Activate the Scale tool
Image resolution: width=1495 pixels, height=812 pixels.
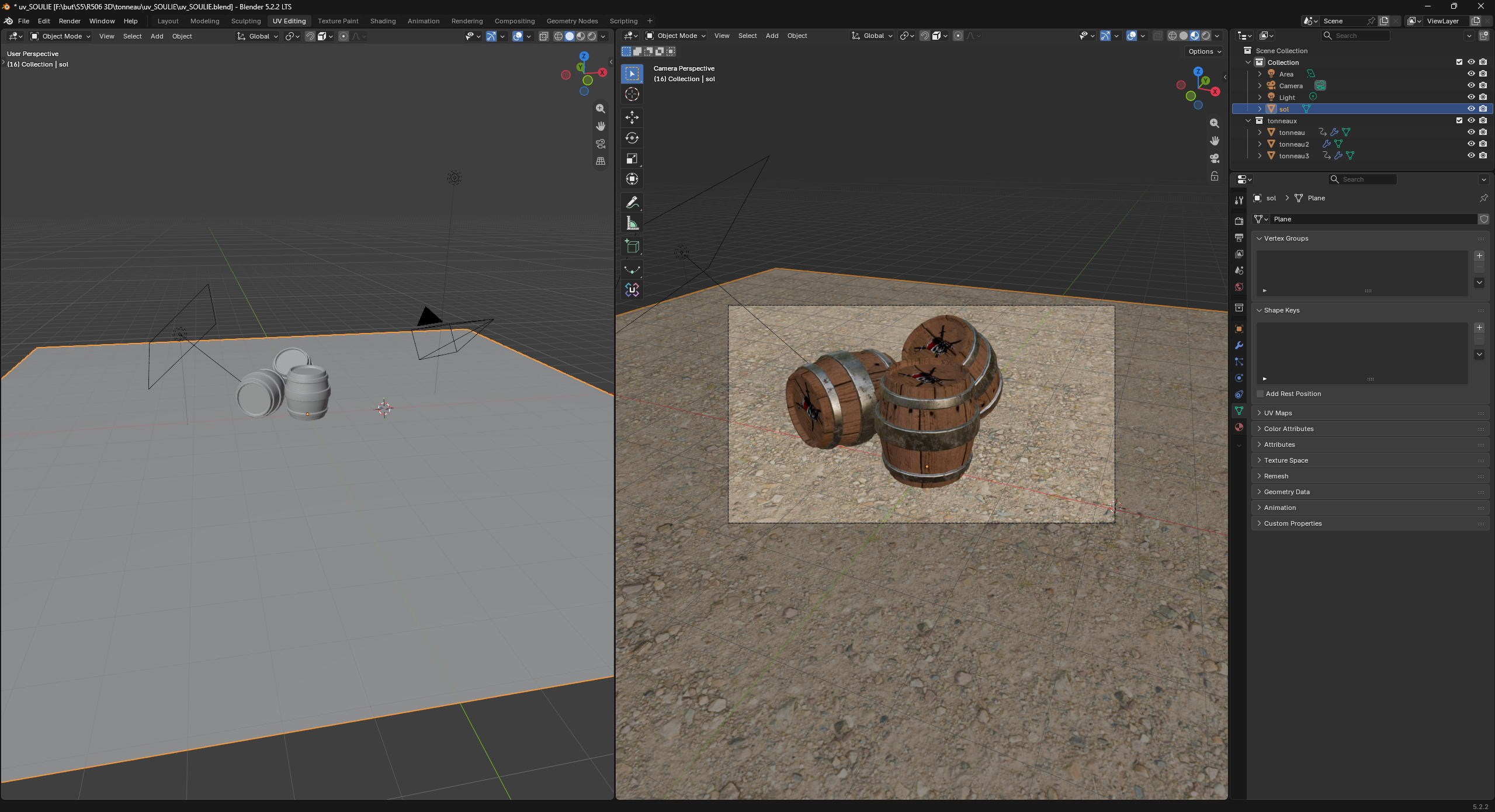click(x=632, y=158)
